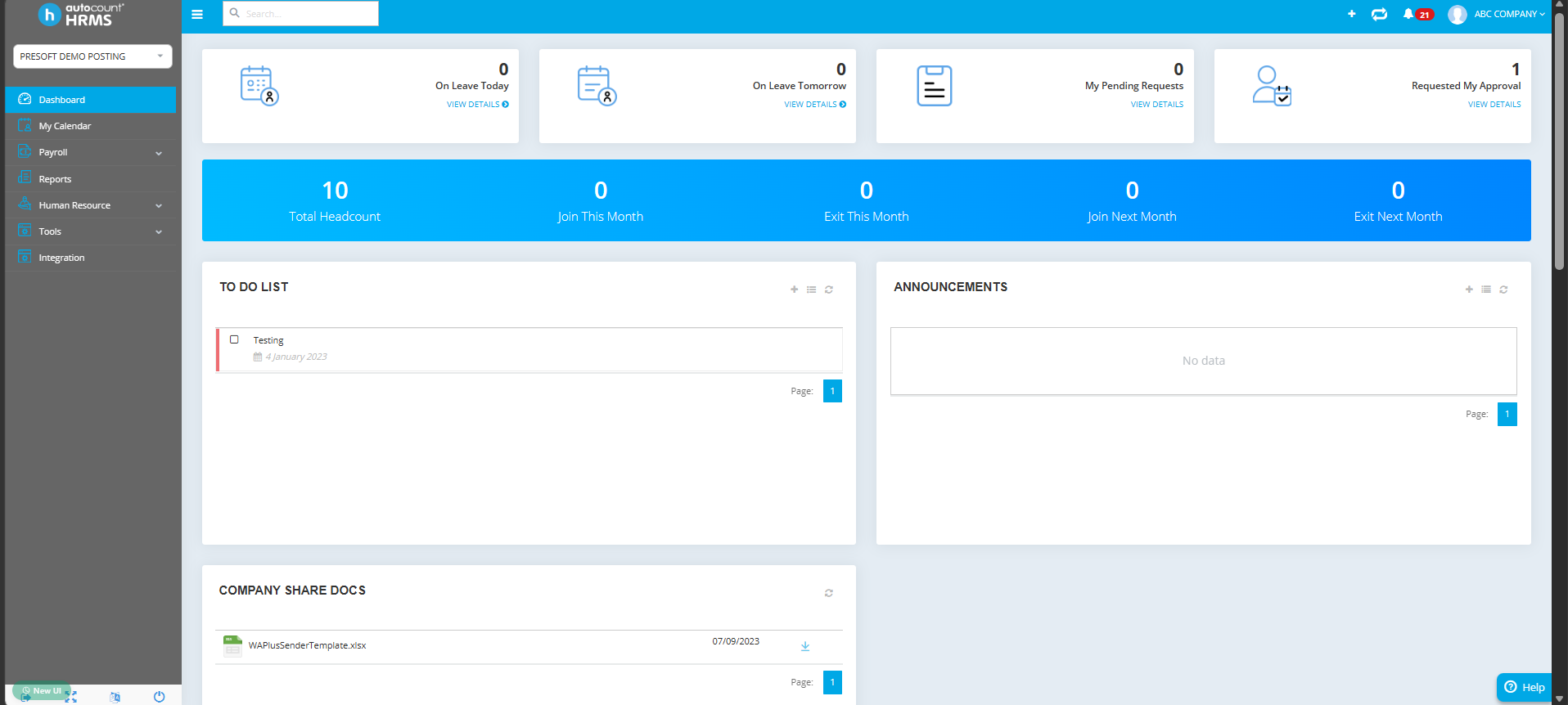View details for On Leave Today
This screenshot has width=1568, height=705.
(x=478, y=105)
